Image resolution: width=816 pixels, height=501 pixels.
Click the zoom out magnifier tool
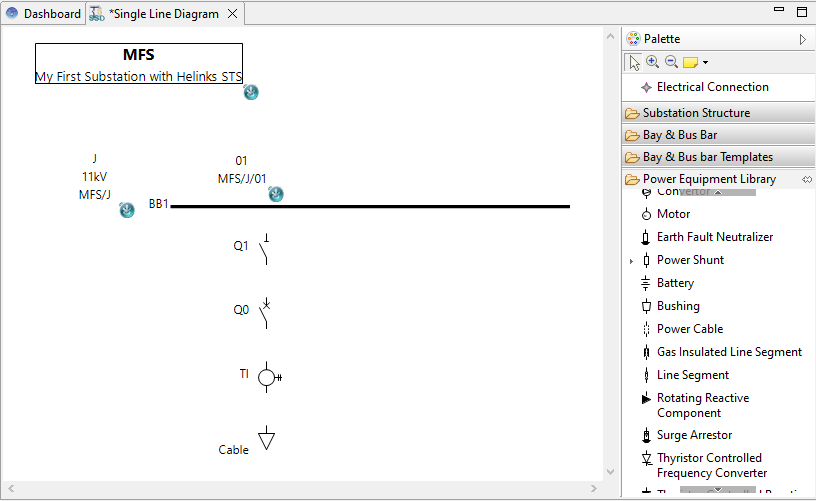pos(671,62)
